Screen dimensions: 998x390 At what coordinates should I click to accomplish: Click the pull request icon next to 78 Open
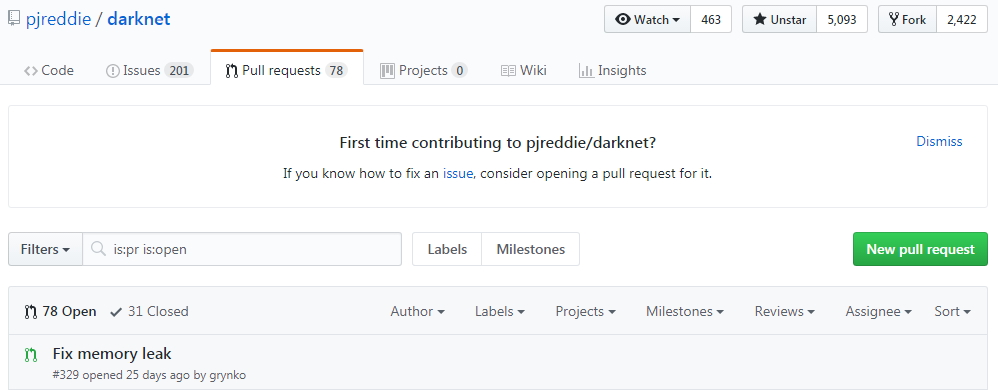(x=31, y=312)
